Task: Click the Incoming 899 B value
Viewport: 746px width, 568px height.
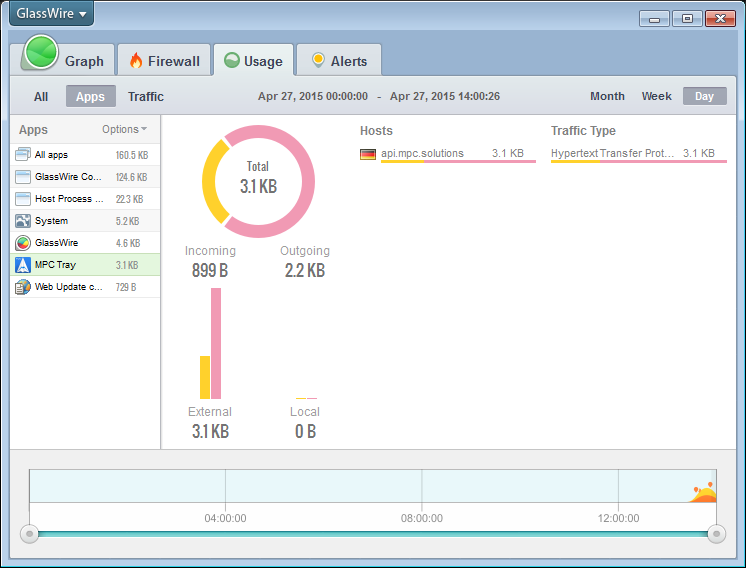Action: coord(210,270)
